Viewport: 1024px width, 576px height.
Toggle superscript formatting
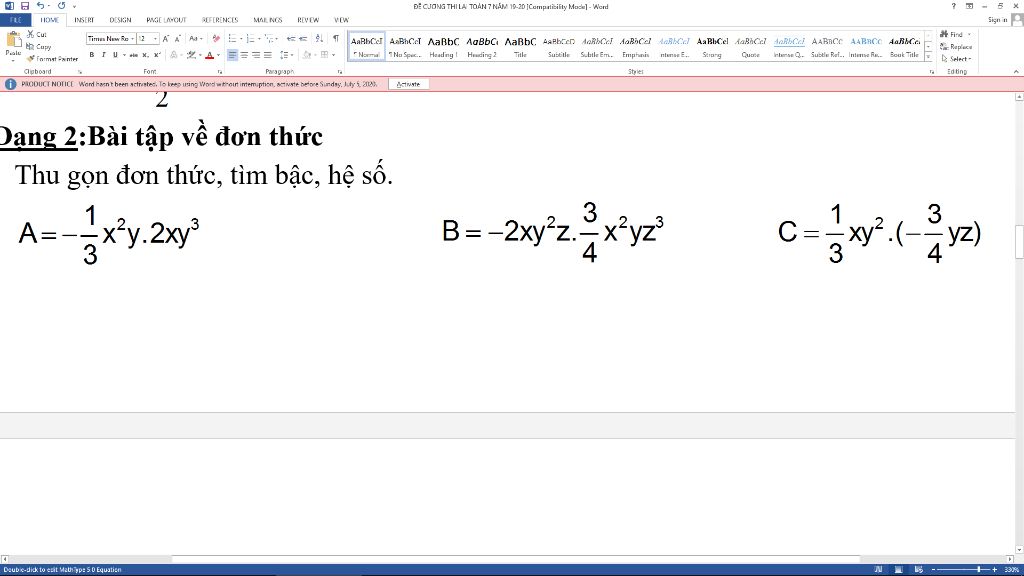click(157, 55)
